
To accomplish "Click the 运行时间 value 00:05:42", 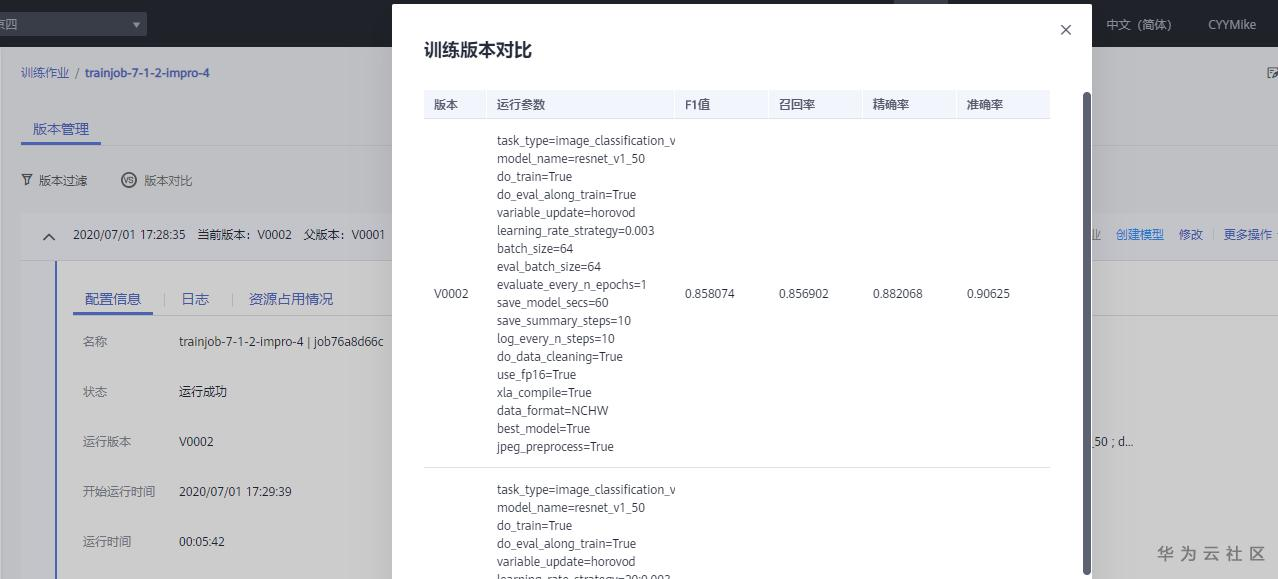I will pos(202,542).
